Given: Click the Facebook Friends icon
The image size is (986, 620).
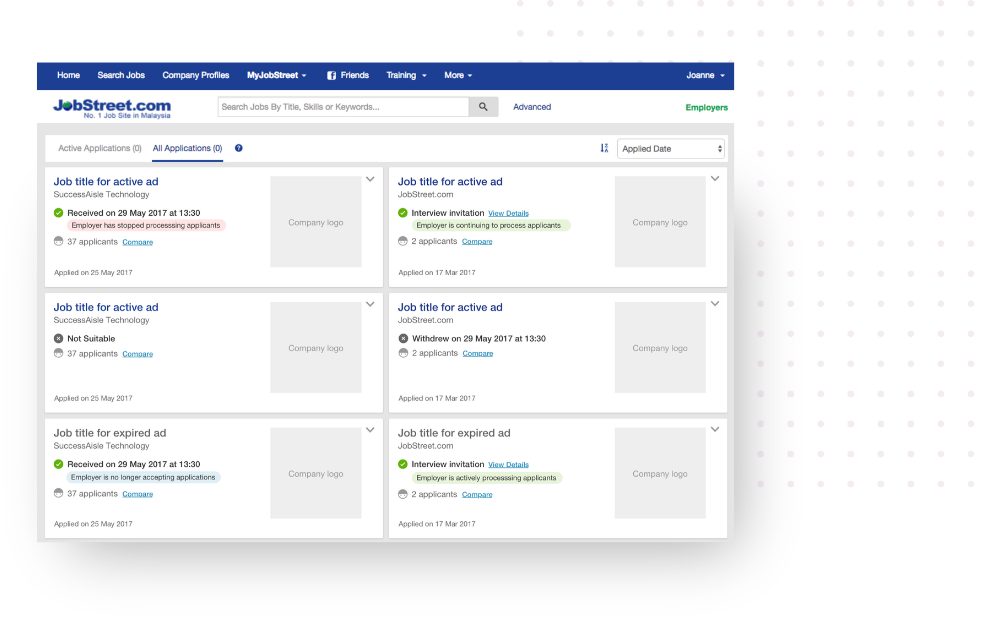Looking at the screenshot, I should click(x=331, y=75).
